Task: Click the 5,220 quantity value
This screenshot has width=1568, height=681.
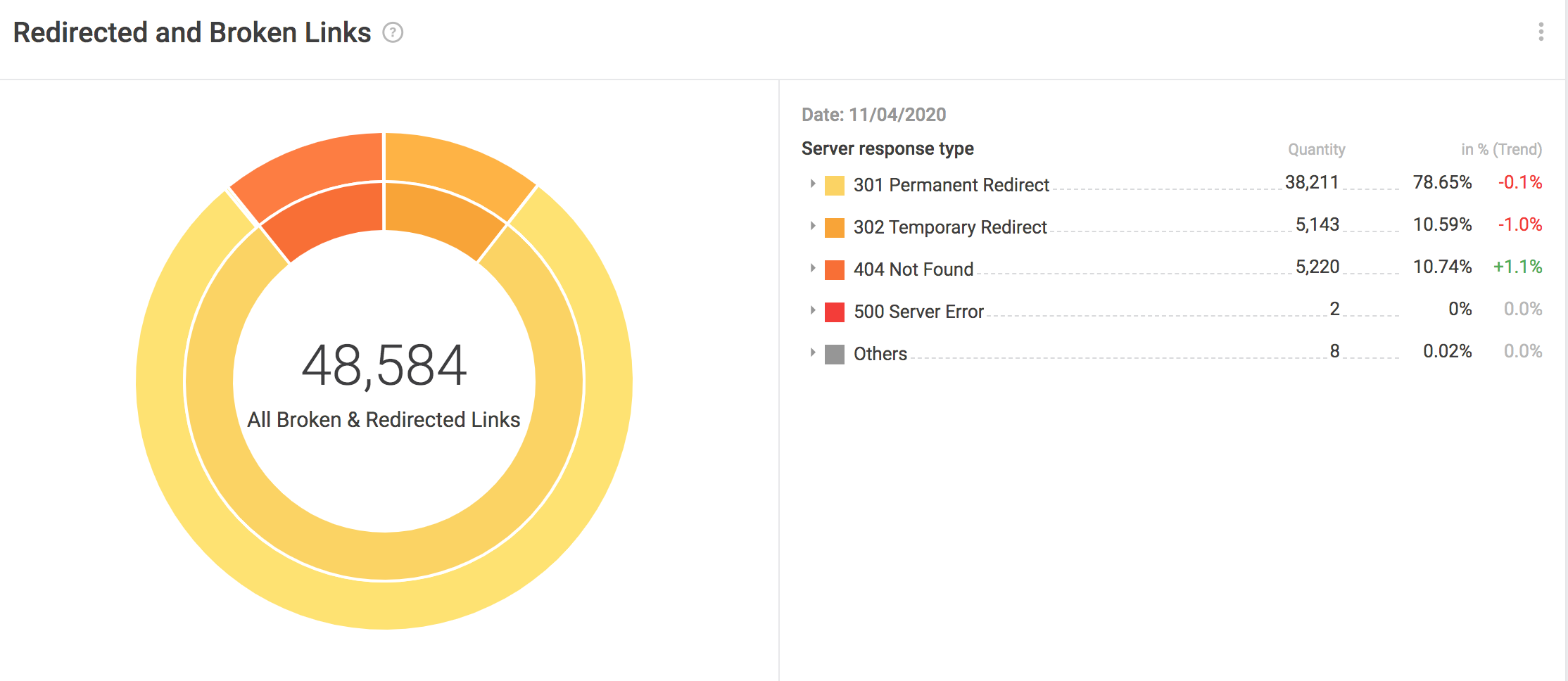Action: [1317, 267]
